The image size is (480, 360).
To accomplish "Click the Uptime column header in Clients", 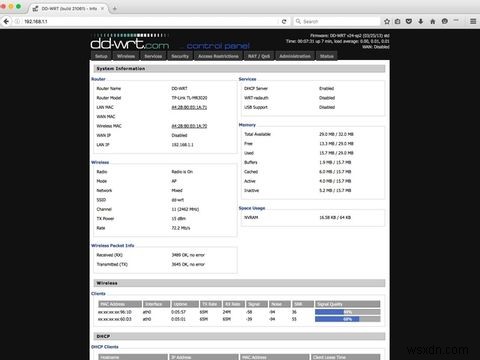I will coord(185,304).
